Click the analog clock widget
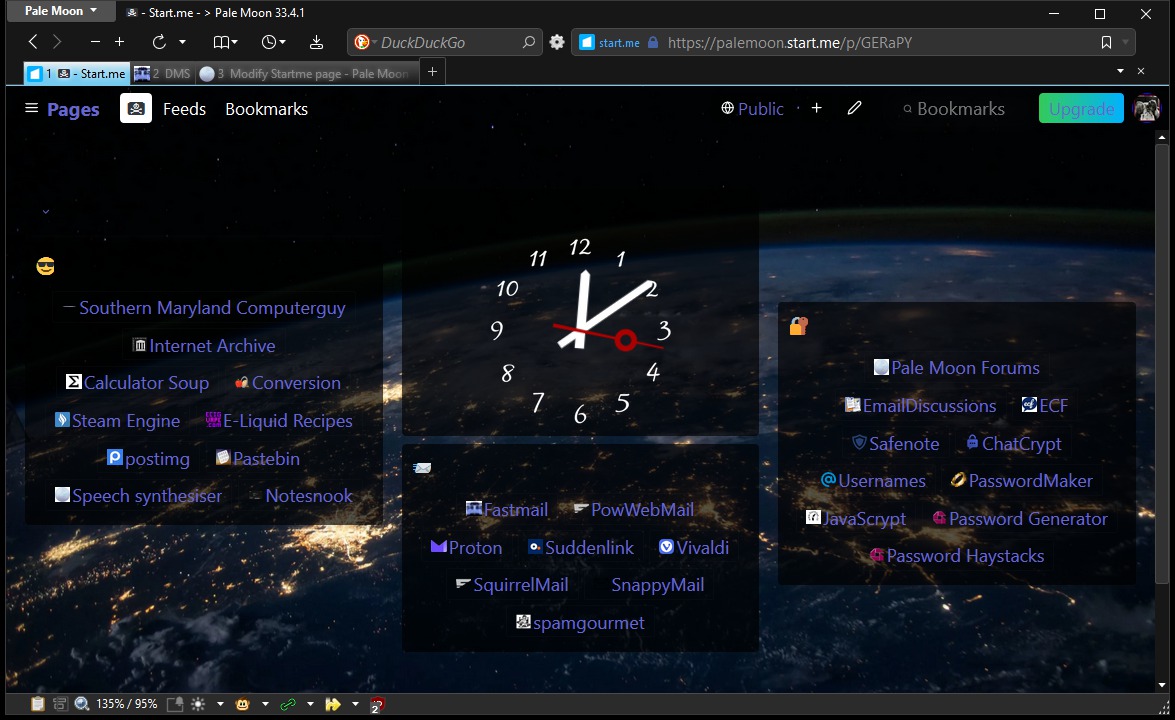This screenshot has width=1175, height=720. click(581, 330)
